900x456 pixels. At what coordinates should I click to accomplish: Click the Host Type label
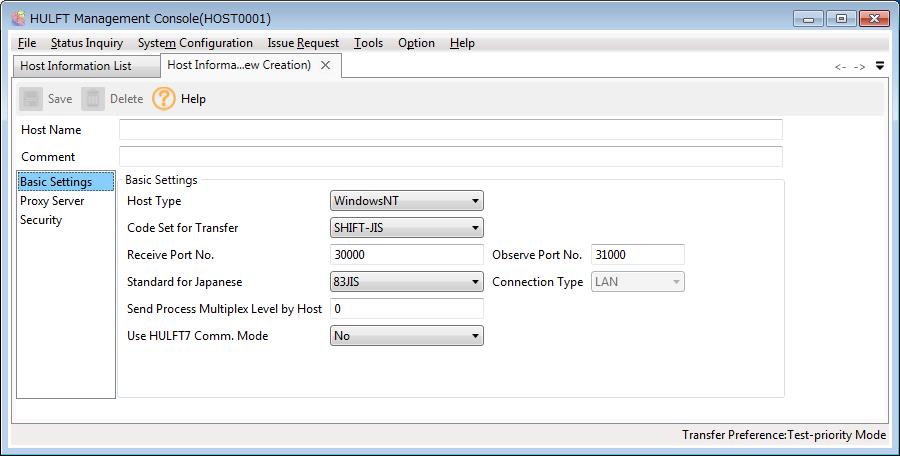pyautogui.click(x=154, y=201)
